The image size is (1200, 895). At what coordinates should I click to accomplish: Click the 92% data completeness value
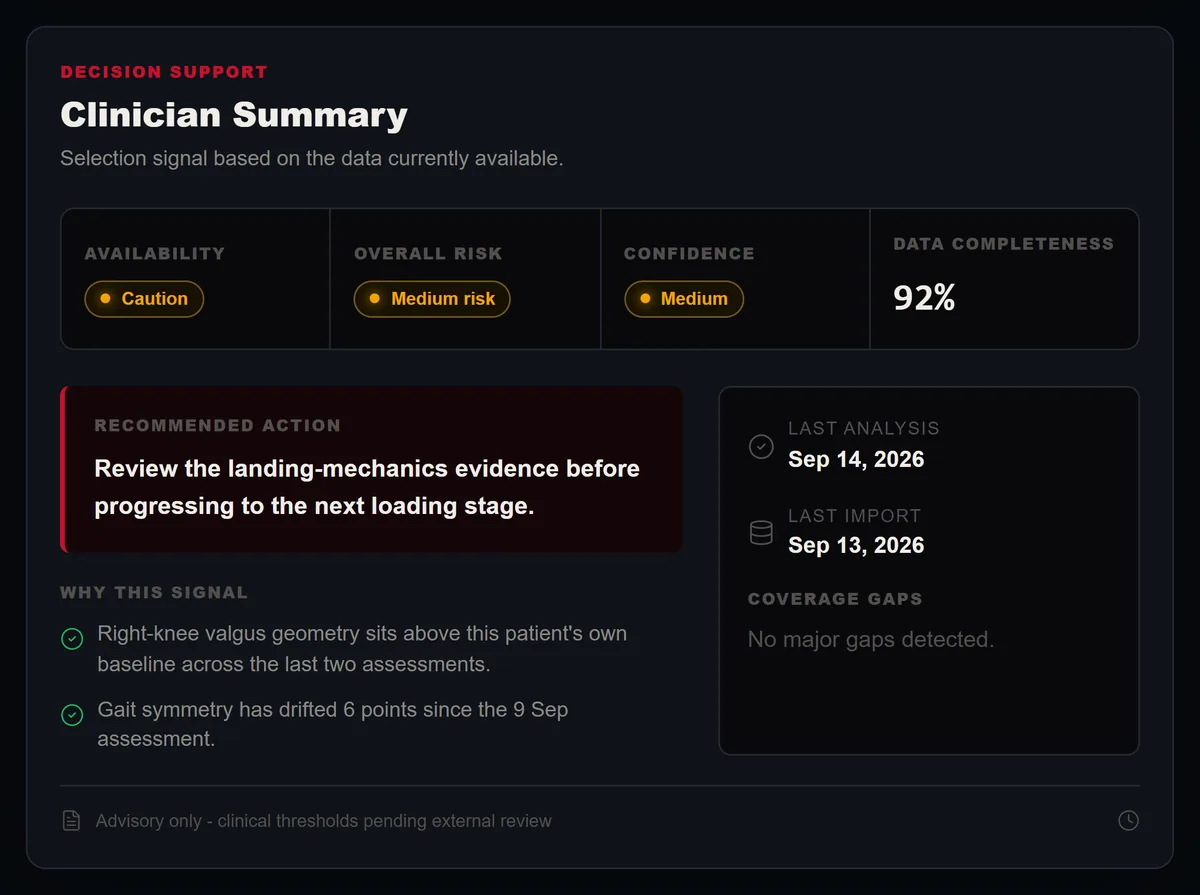tap(924, 297)
